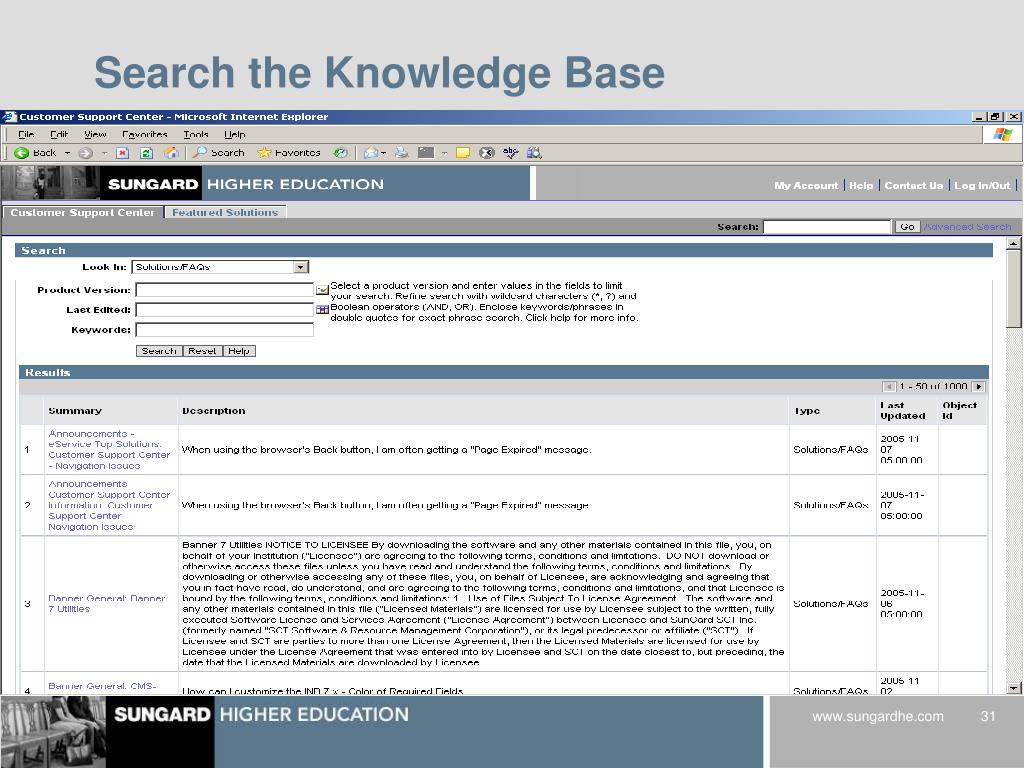Click the round X toolbar icon

click(x=487, y=153)
